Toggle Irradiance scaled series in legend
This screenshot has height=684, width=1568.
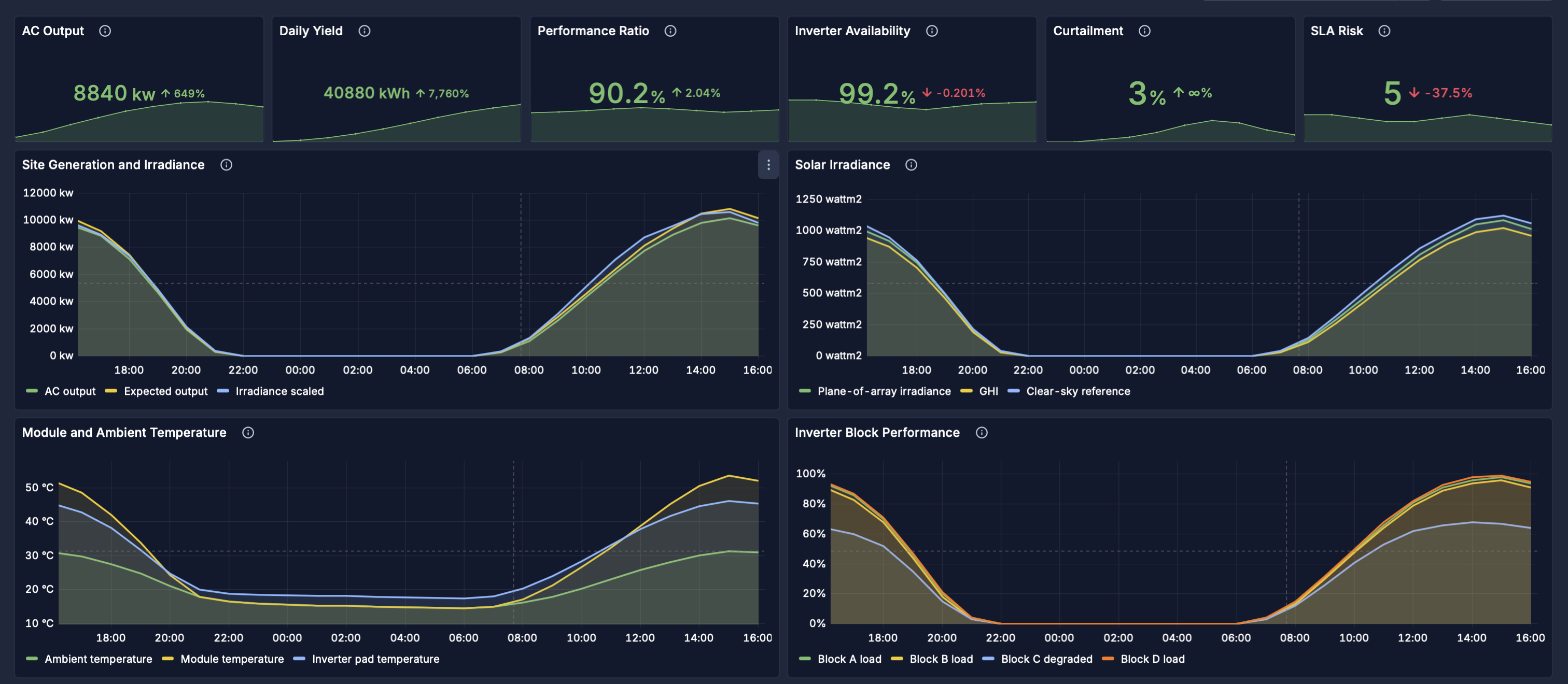pyautogui.click(x=270, y=391)
